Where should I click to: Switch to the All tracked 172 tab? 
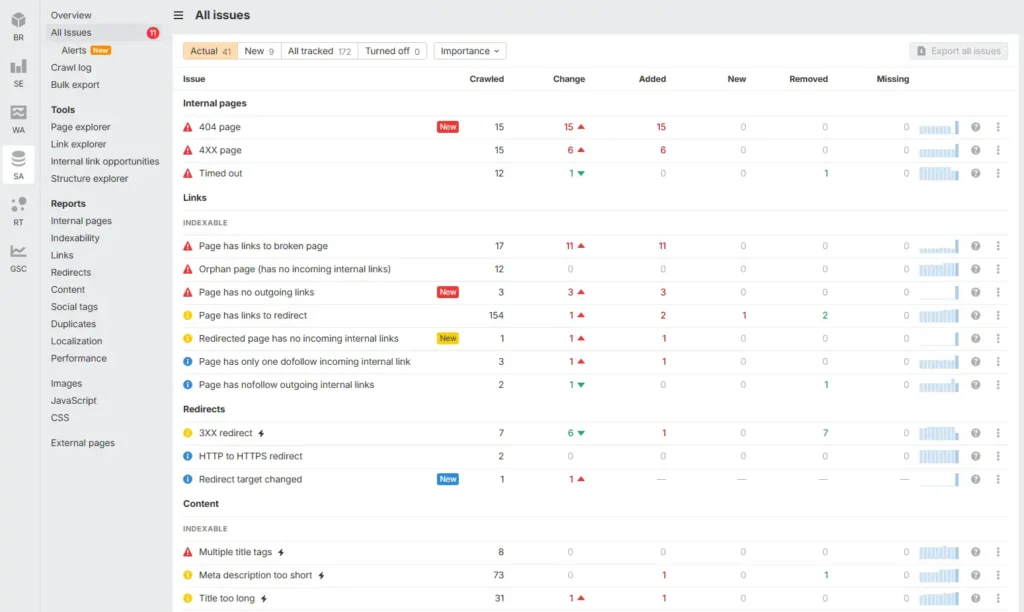319,51
